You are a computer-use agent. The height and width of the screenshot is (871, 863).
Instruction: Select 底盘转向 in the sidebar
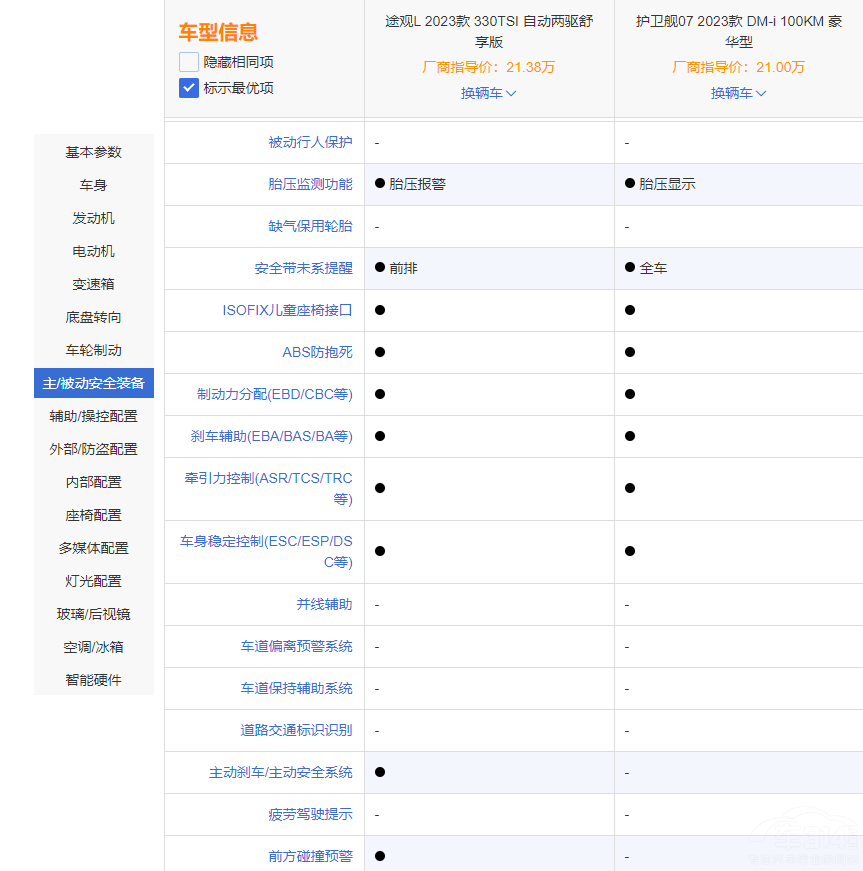93,317
